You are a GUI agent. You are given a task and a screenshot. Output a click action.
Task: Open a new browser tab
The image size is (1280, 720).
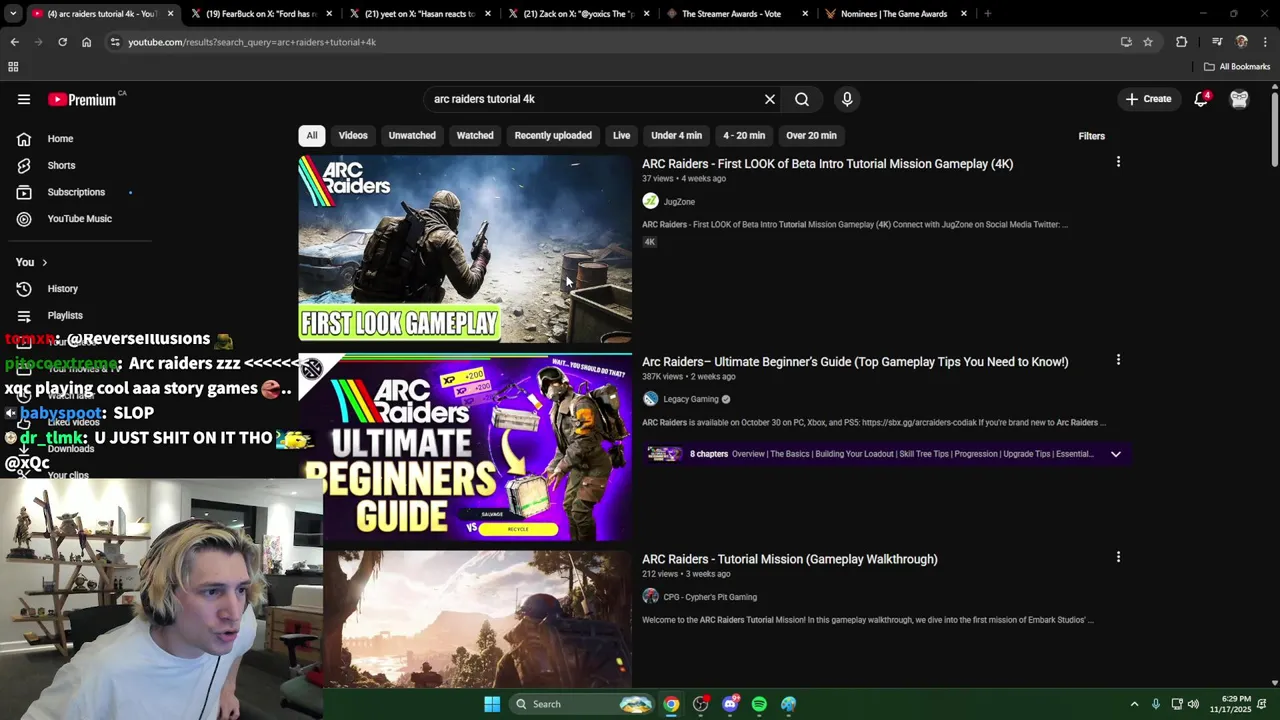coord(987,14)
